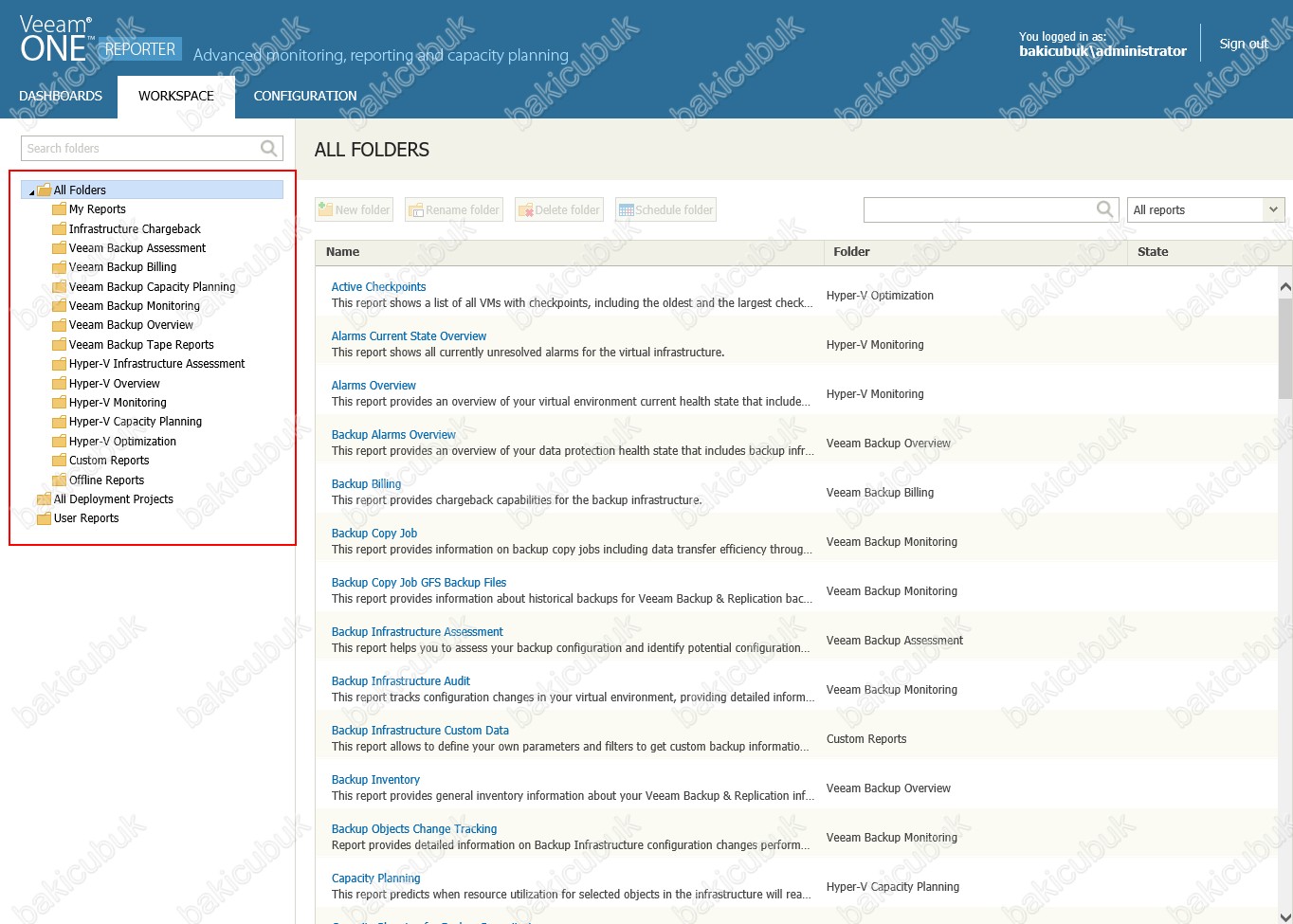Screen dimensions: 1293x924
Task: Click the Schedule folder button
Action: click(x=665, y=209)
